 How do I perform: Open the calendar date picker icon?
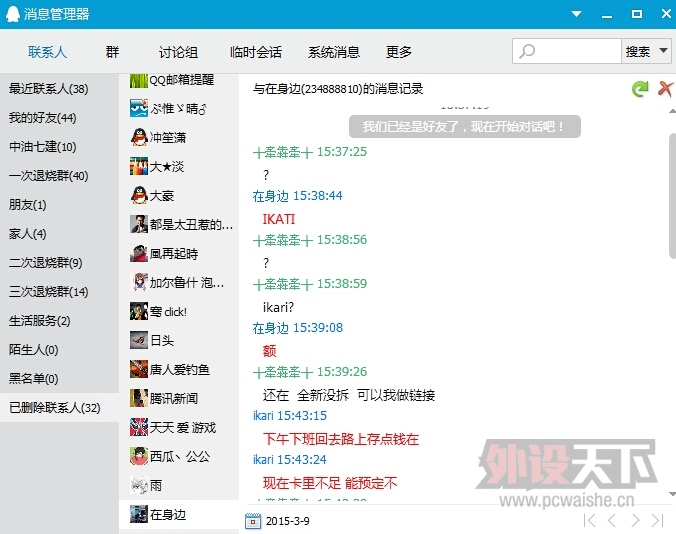point(253,520)
